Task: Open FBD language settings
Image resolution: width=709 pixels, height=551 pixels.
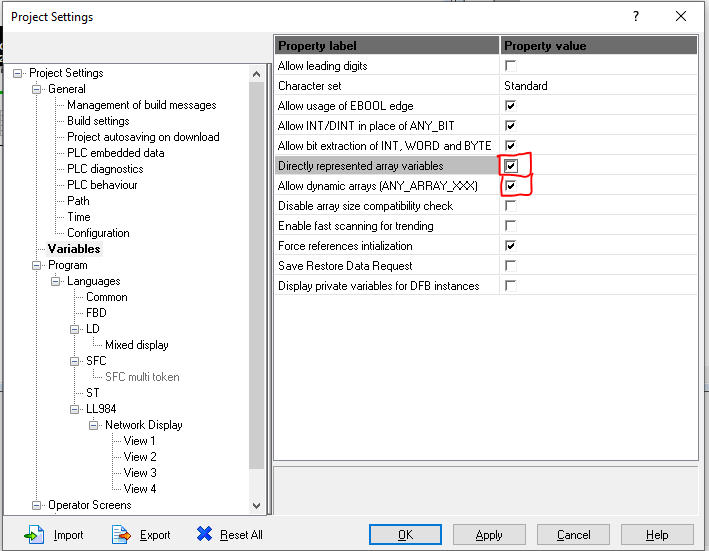Action: coord(96,313)
